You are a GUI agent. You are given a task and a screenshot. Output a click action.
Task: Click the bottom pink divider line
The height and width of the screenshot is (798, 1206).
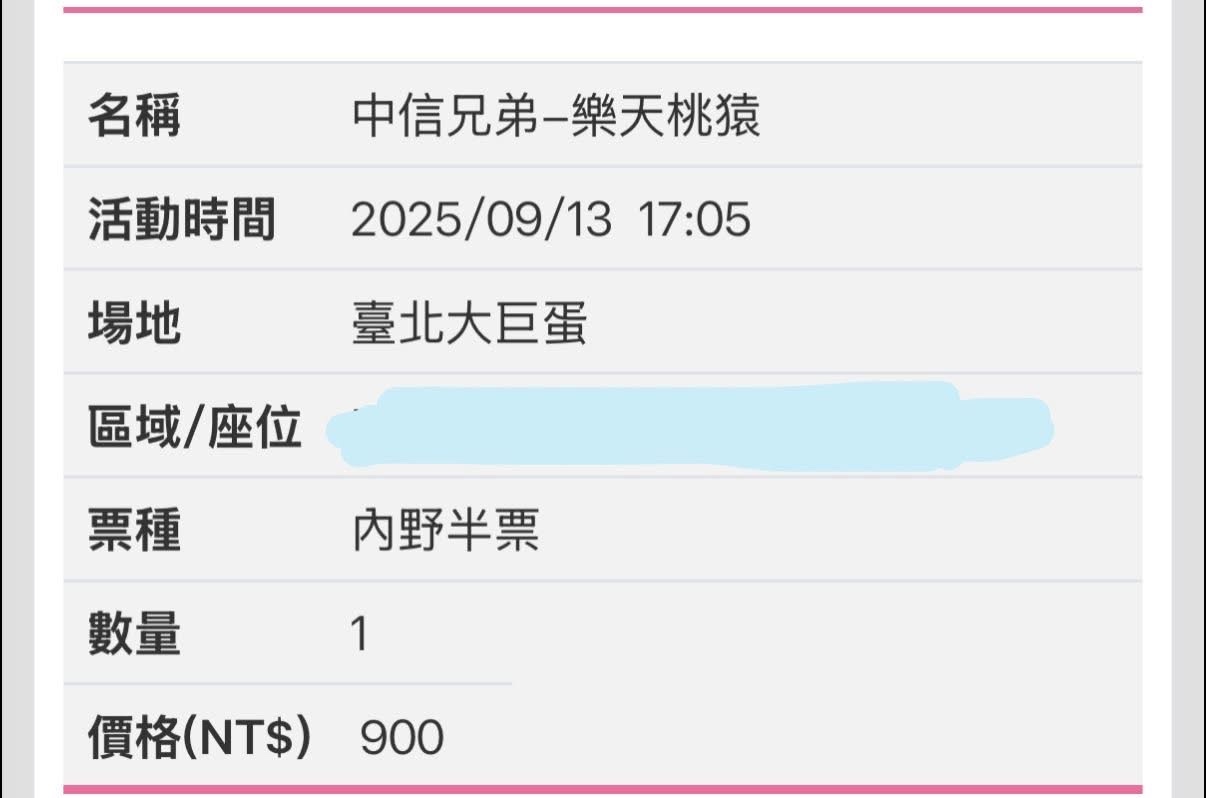[x=602, y=789]
